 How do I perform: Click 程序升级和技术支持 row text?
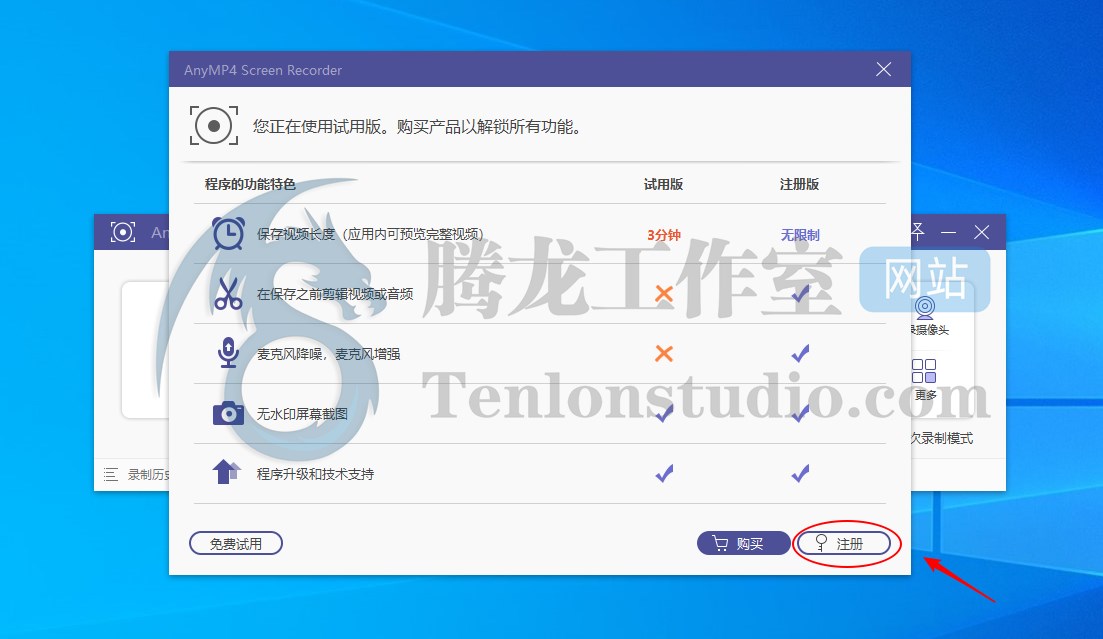click(315, 474)
